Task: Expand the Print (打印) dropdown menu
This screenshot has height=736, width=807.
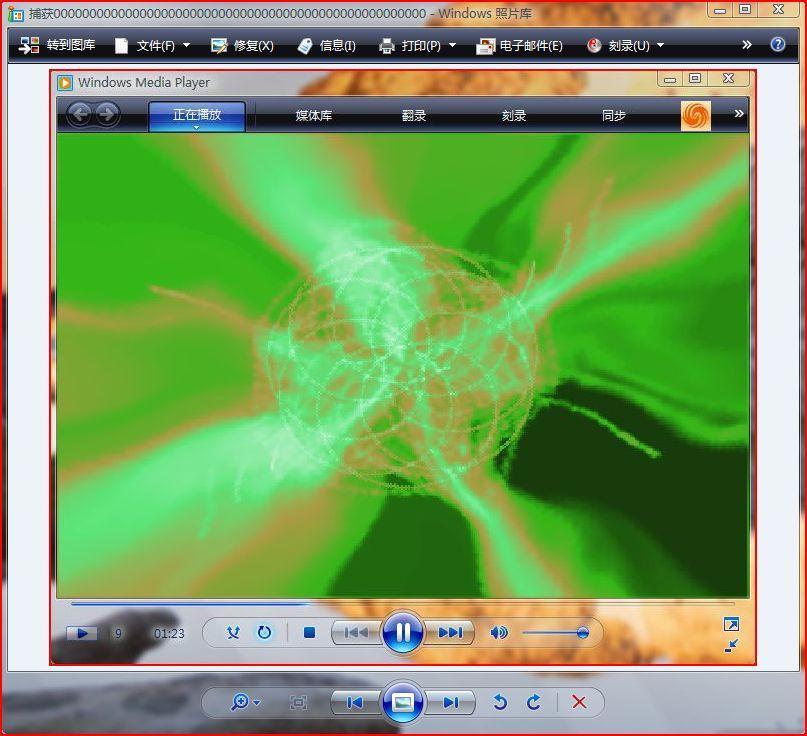Action: point(452,46)
